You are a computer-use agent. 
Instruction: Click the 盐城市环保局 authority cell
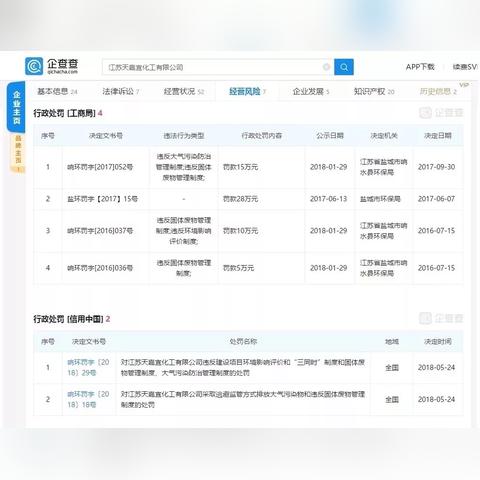point(380,199)
